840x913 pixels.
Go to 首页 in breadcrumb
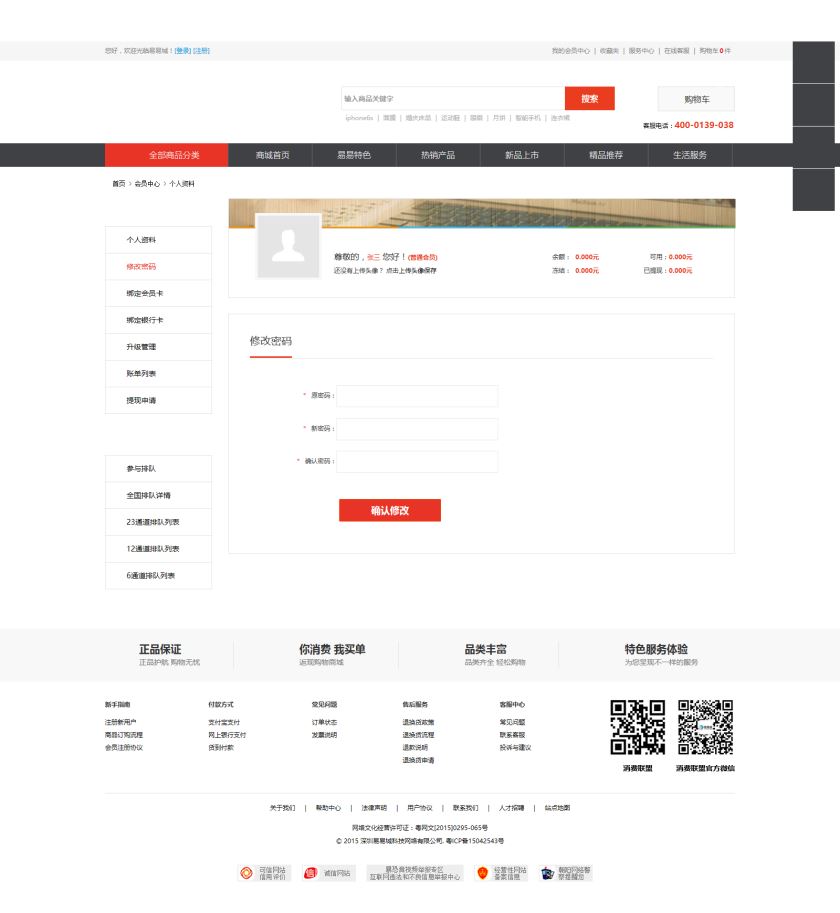pyautogui.click(x=119, y=184)
